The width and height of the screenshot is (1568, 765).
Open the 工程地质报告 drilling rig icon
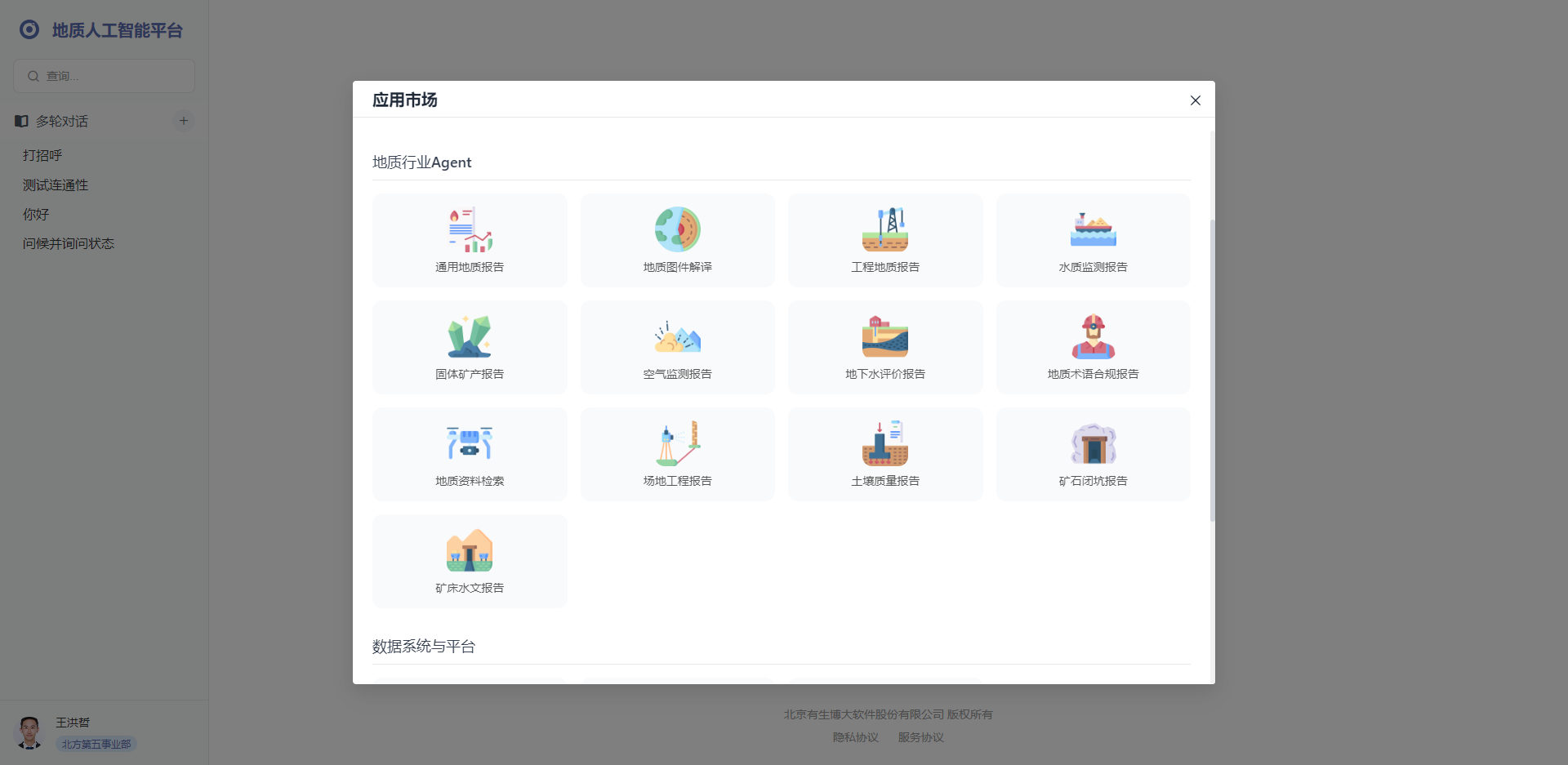click(885, 230)
